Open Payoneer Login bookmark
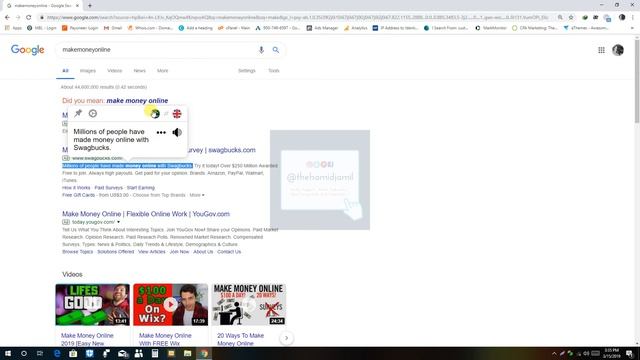Viewport: 640px width, 360px height. point(80,28)
